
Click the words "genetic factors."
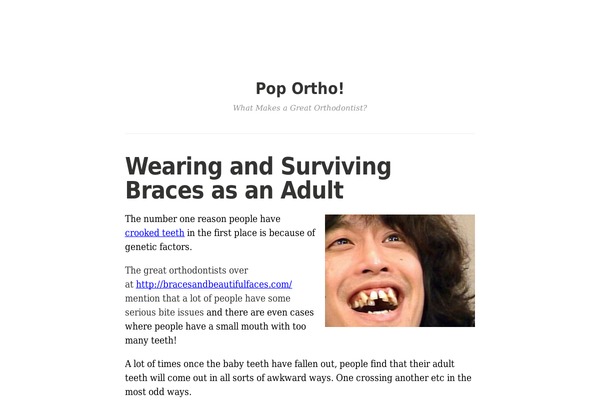(x=158, y=247)
